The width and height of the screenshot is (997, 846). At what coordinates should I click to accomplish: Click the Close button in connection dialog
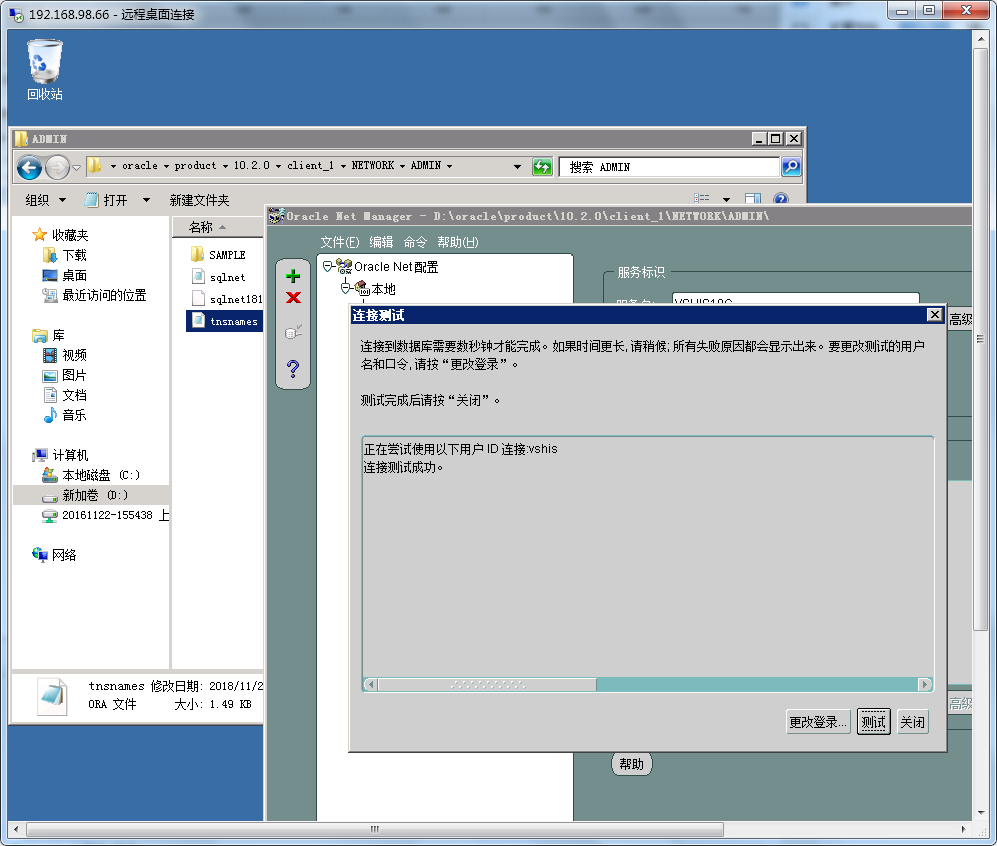912,722
